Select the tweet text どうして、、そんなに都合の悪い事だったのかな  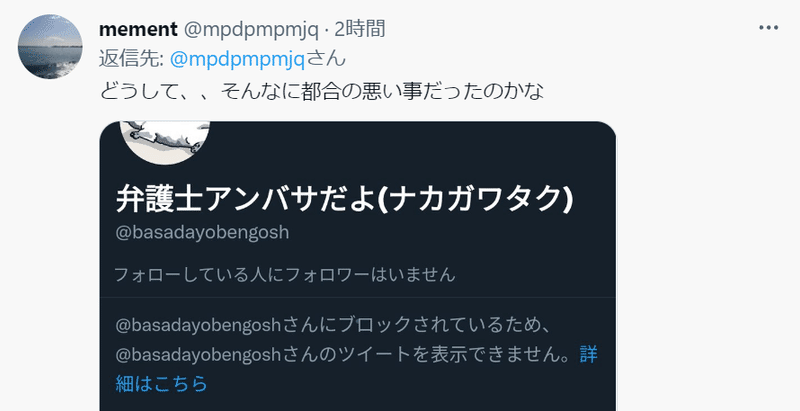(322, 91)
